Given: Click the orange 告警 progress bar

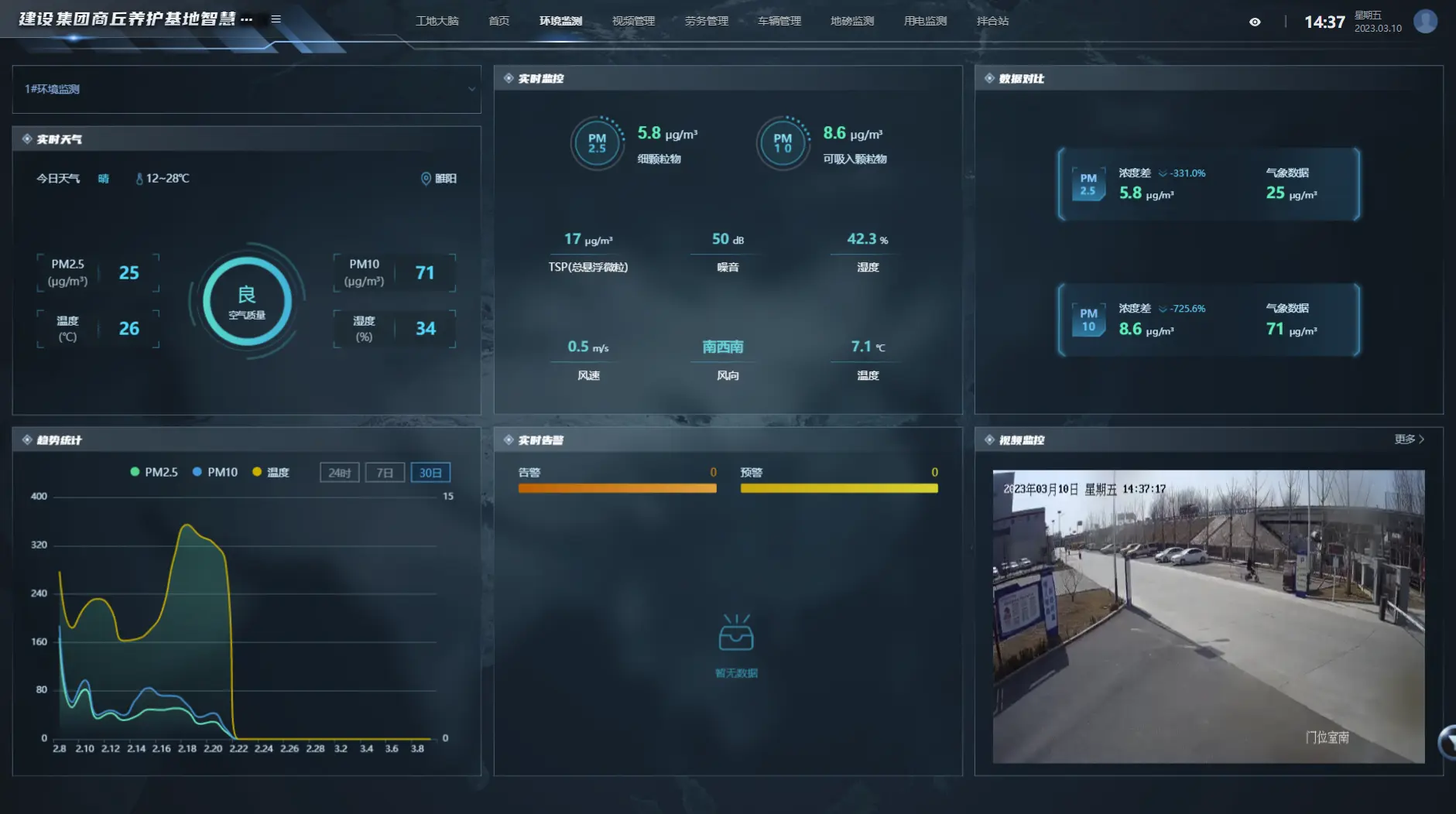Looking at the screenshot, I should pos(617,488).
